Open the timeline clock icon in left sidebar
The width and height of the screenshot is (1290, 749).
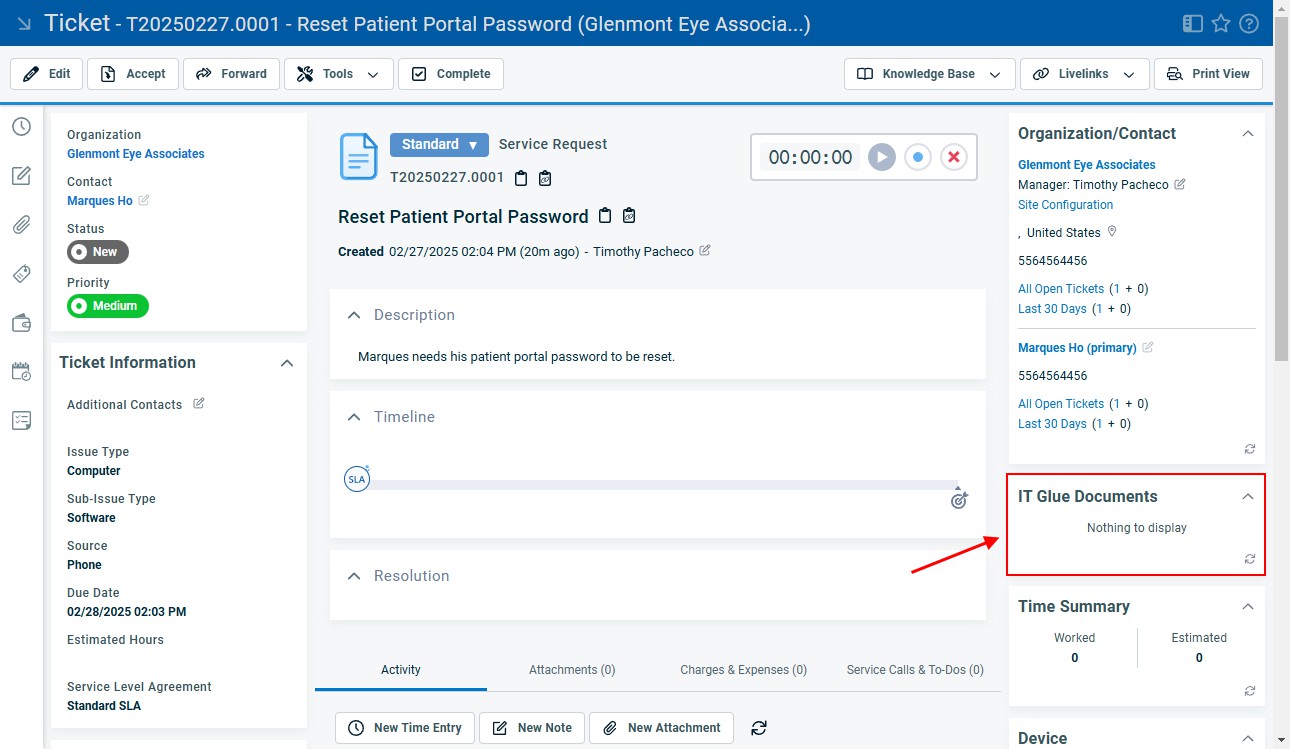tap(21, 127)
